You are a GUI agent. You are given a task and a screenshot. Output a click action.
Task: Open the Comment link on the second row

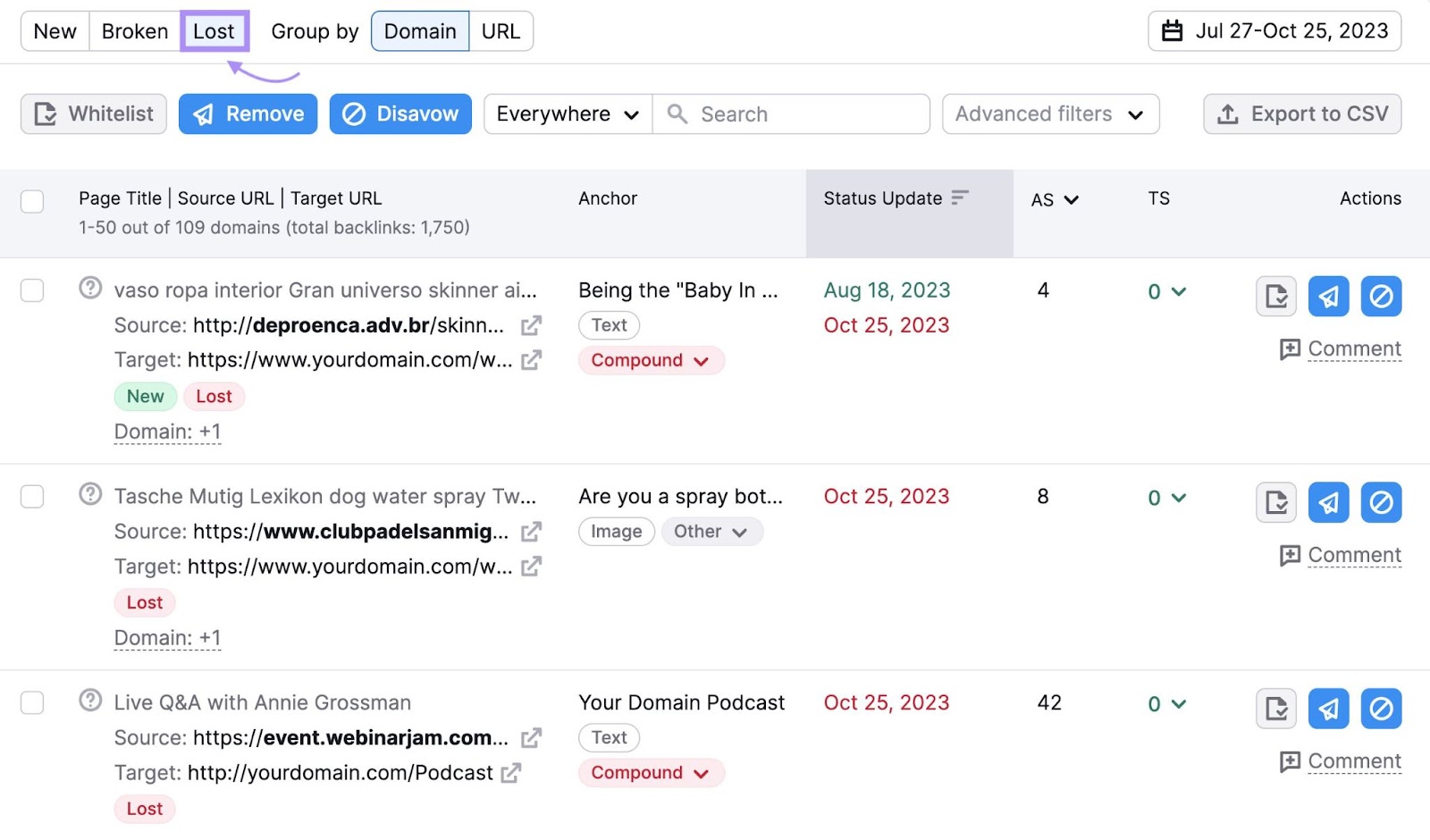point(1354,554)
